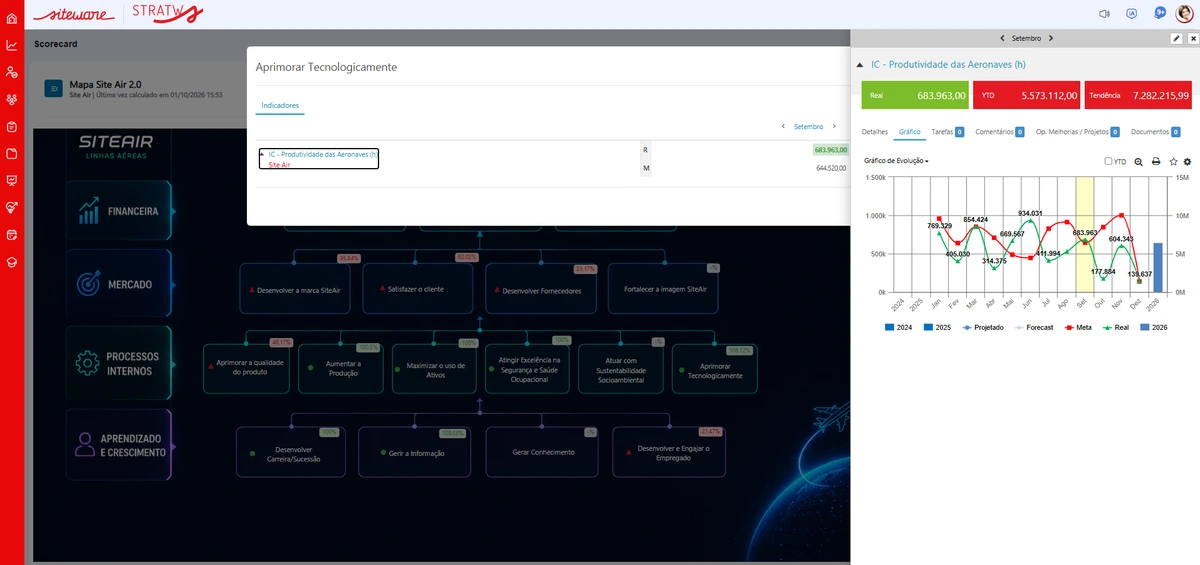Open the user profile avatar
The height and width of the screenshot is (565, 1200).
point(1184,14)
